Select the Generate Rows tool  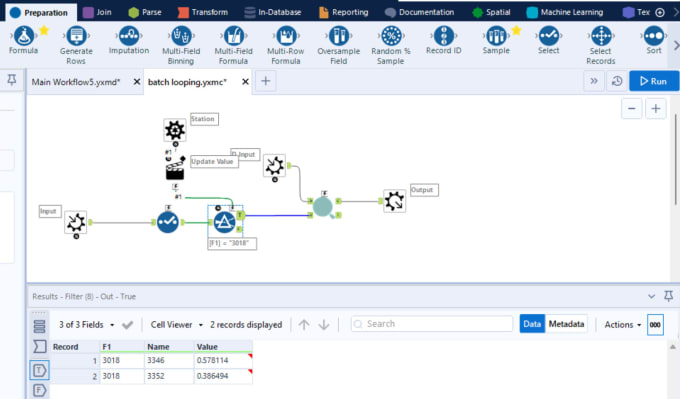coord(76,45)
